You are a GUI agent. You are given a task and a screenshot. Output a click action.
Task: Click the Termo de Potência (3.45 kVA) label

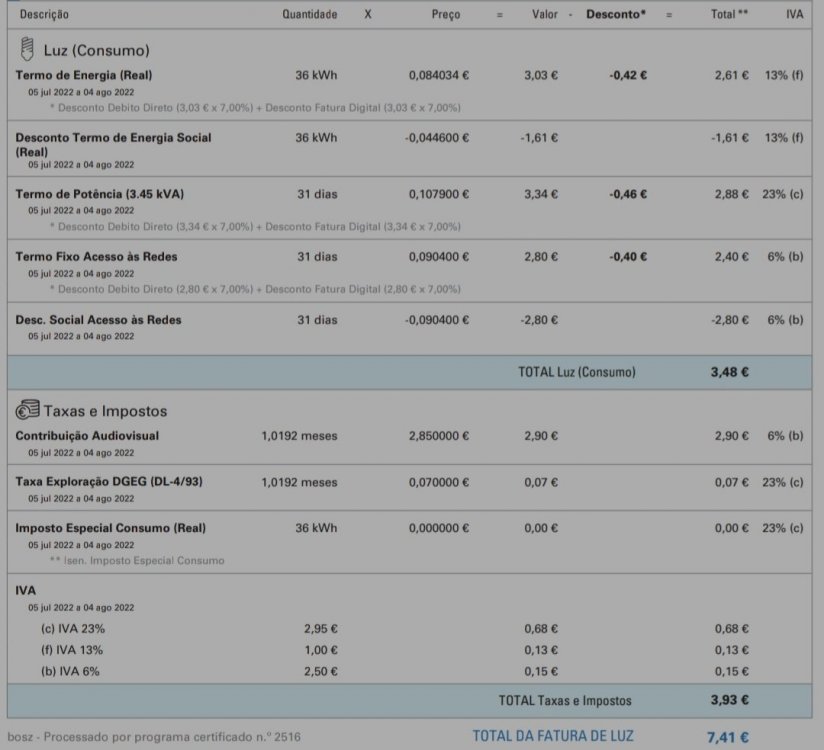[x=99, y=194]
